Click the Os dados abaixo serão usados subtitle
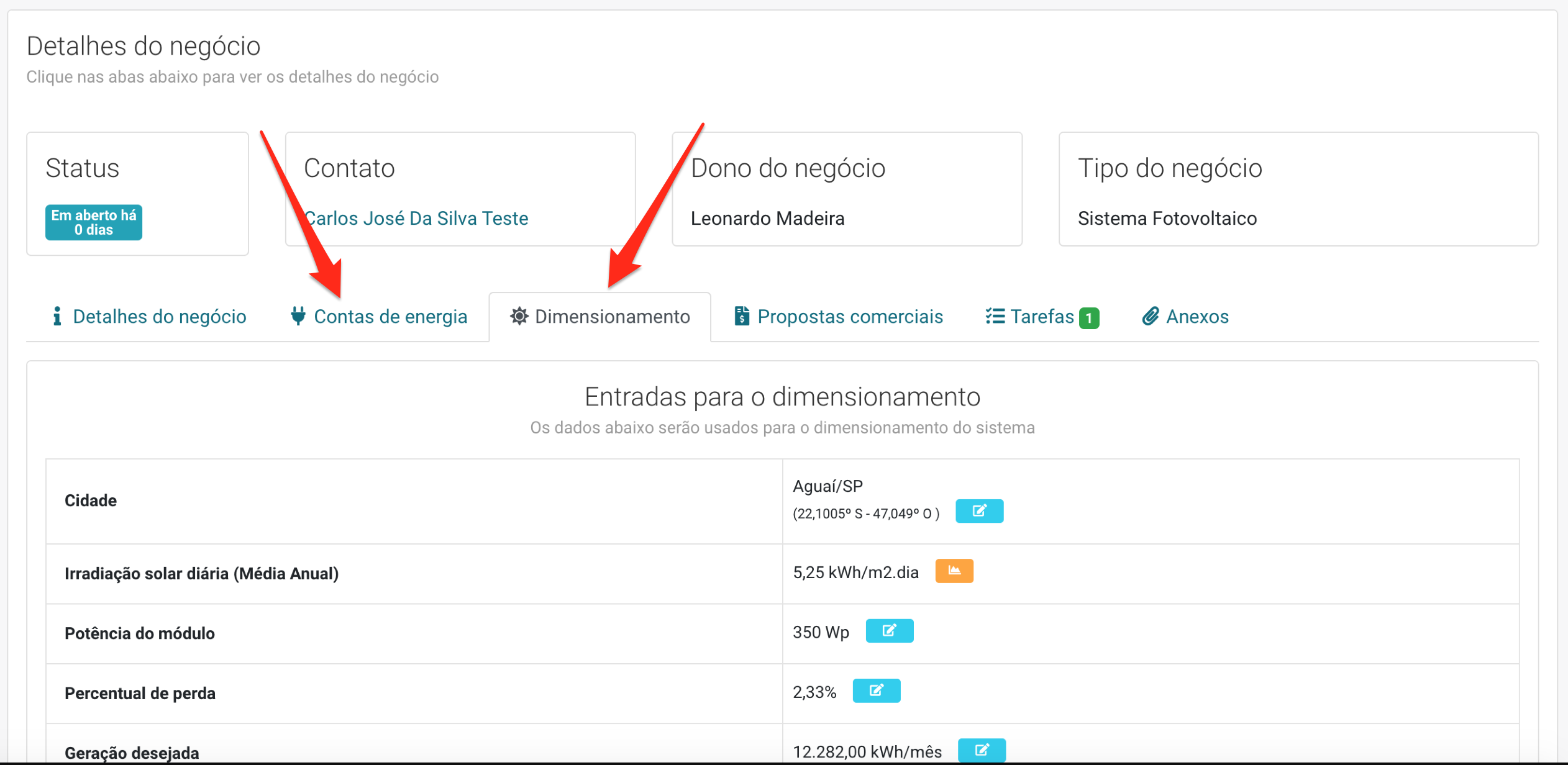1568x765 pixels. (x=782, y=428)
